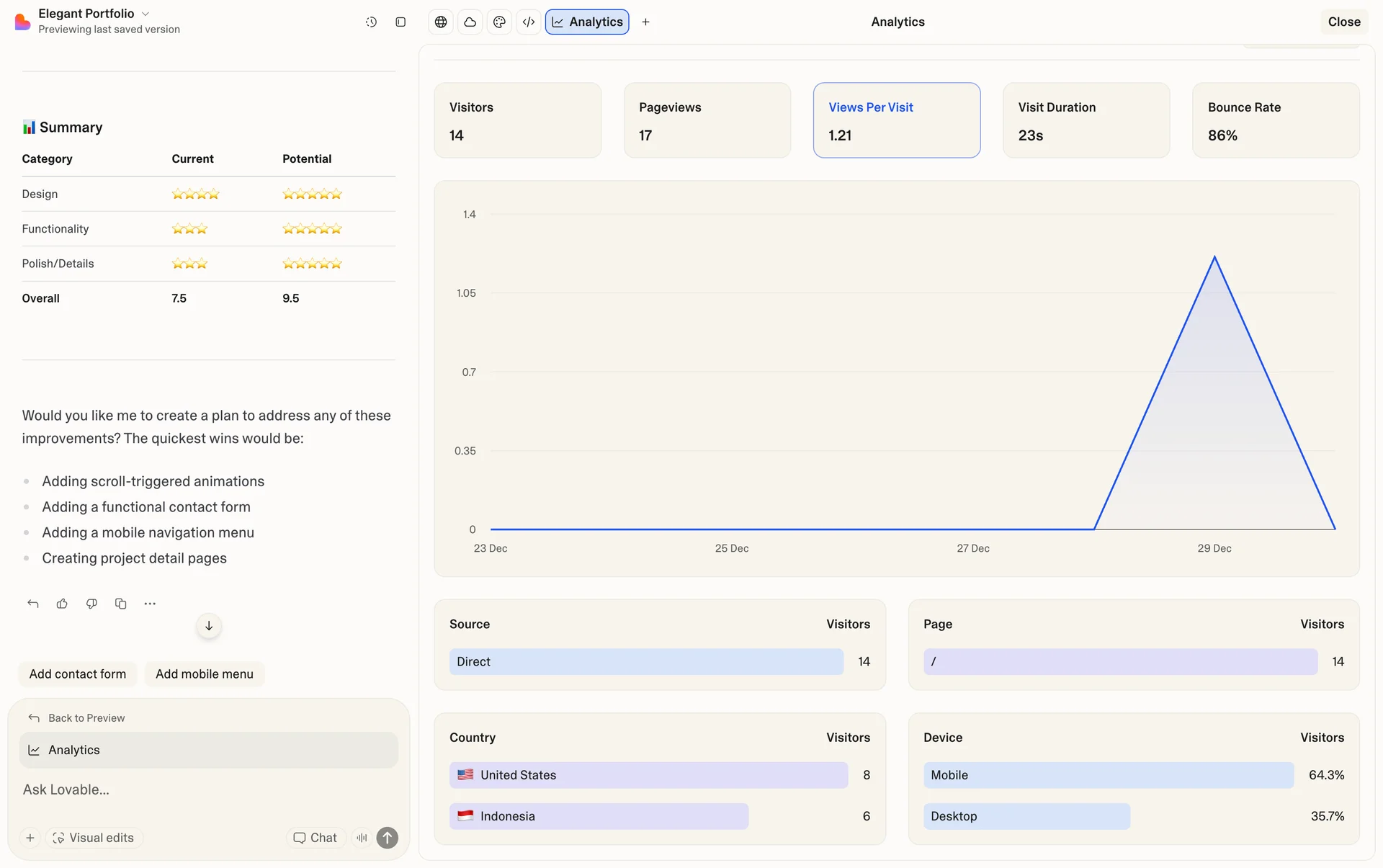Open the three-dot more options menu
The height and width of the screenshot is (868, 1383).
tap(150, 604)
